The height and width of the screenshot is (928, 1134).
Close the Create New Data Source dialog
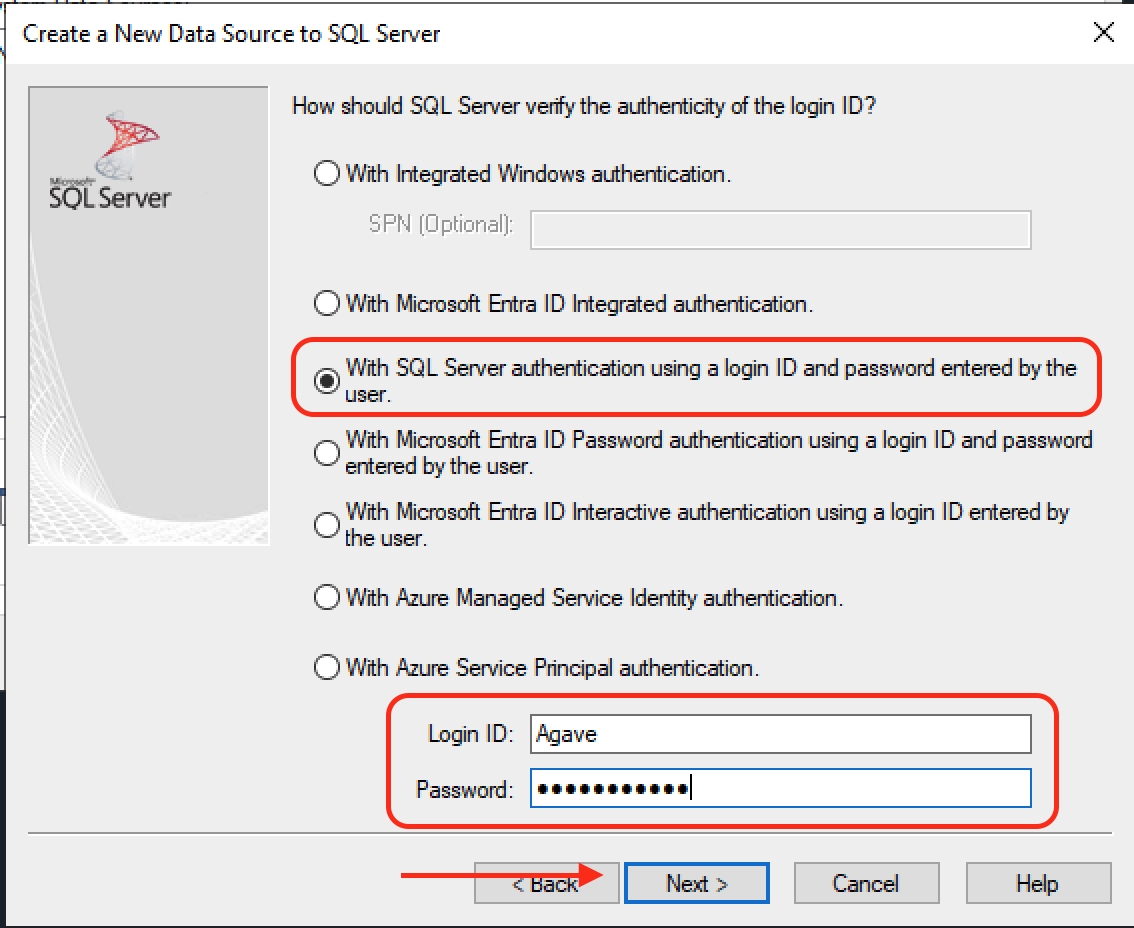pyautogui.click(x=1103, y=33)
